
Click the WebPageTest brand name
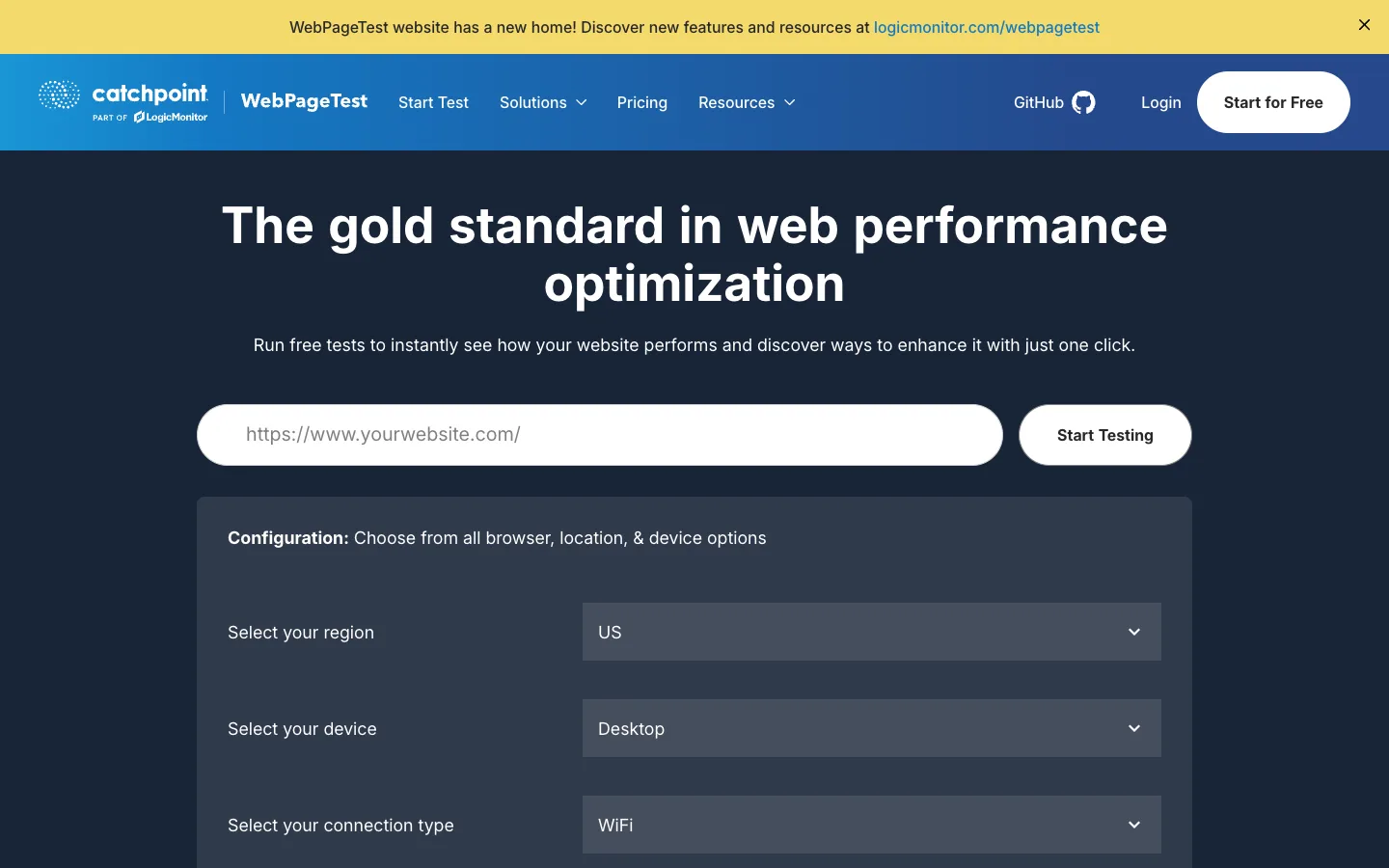click(x=304, y=101)
